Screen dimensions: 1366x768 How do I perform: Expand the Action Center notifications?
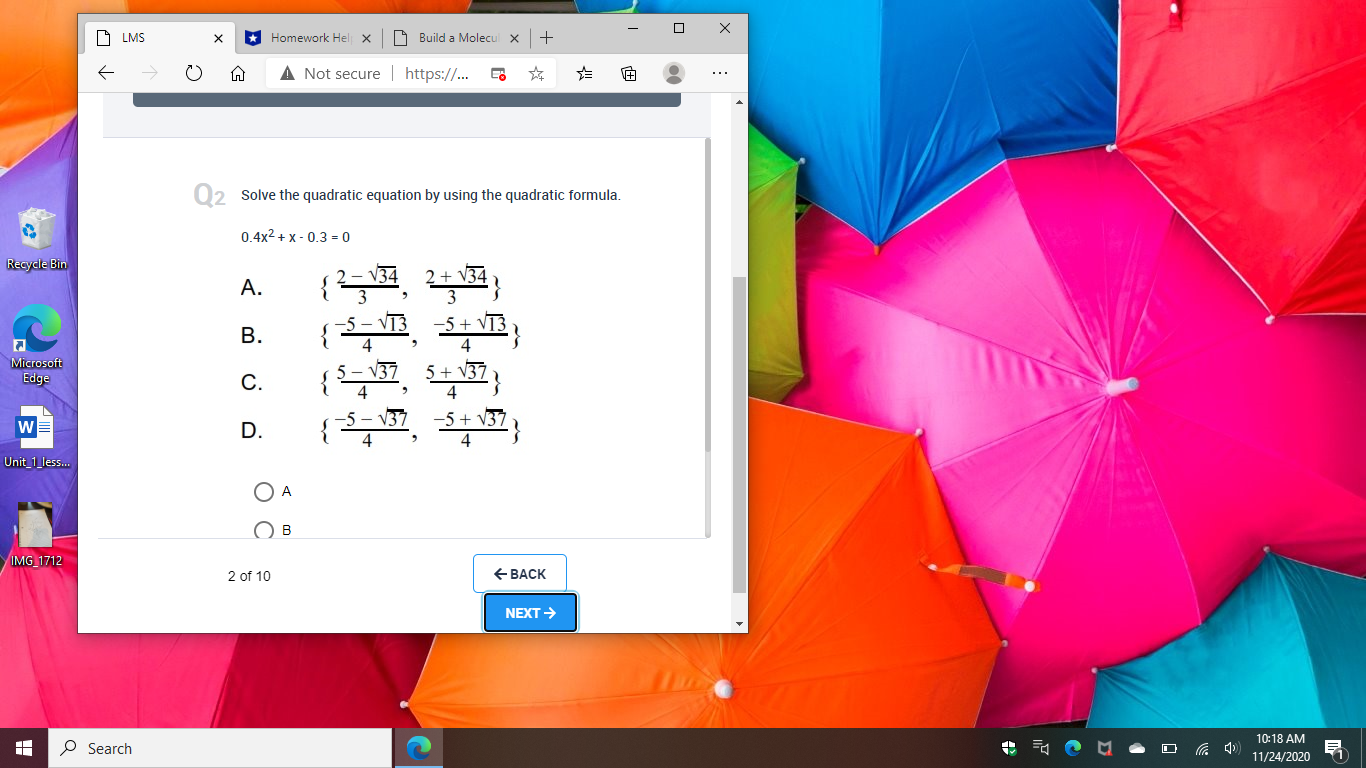1333,747
